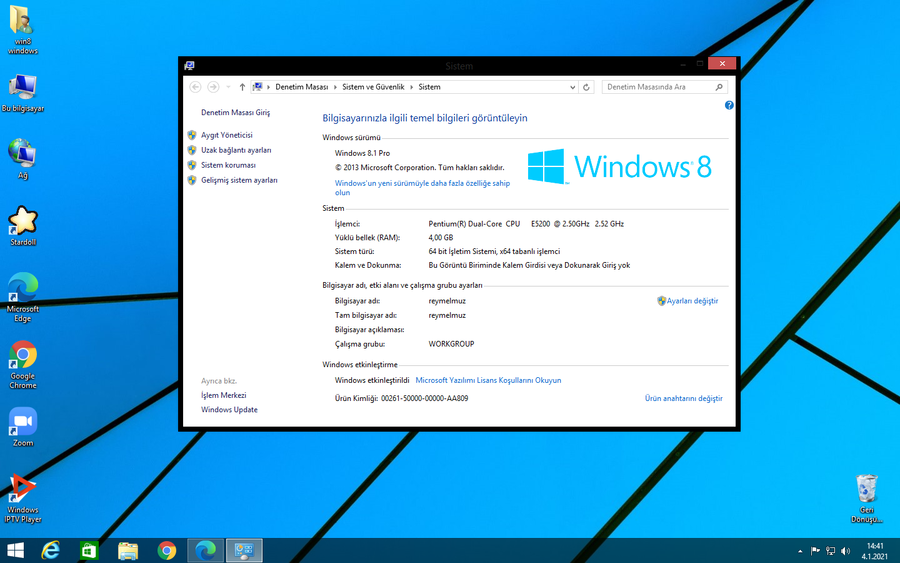The height and width of the screenshot is (563, 900).
Task: Expand arrow after Sistem ve Güvenlik breadcrumb
Action: click(x=411, y=87)
